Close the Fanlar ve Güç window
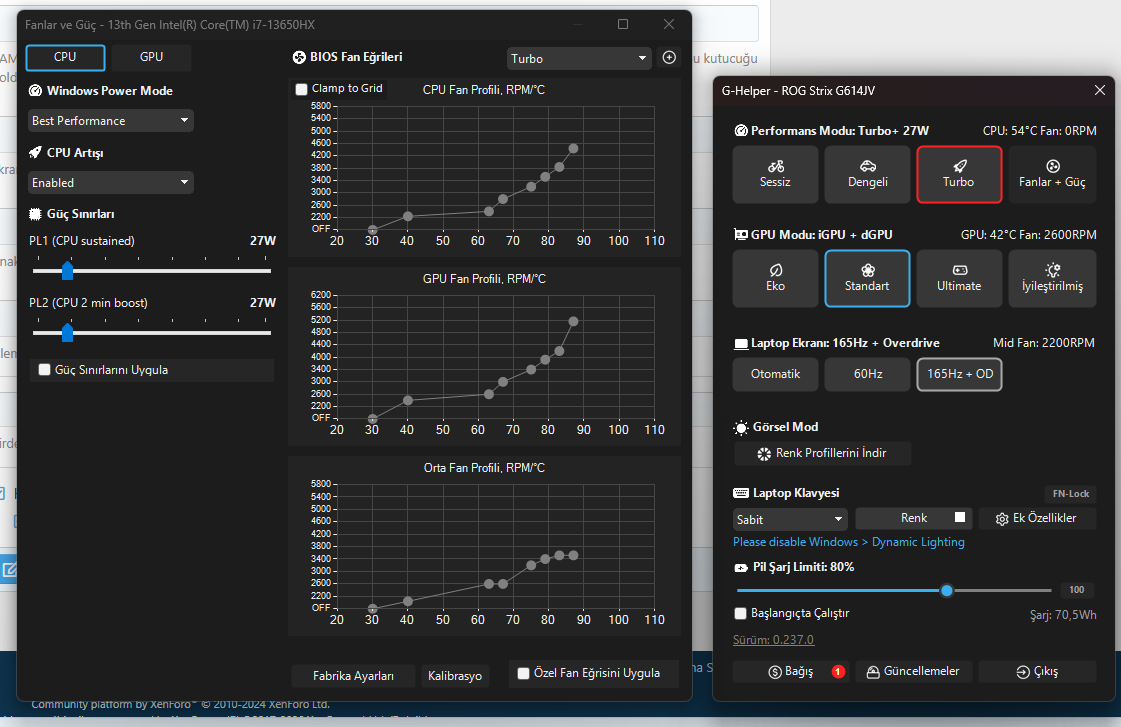The width and height of the screenshot is (1121, 727). (669, 24)
